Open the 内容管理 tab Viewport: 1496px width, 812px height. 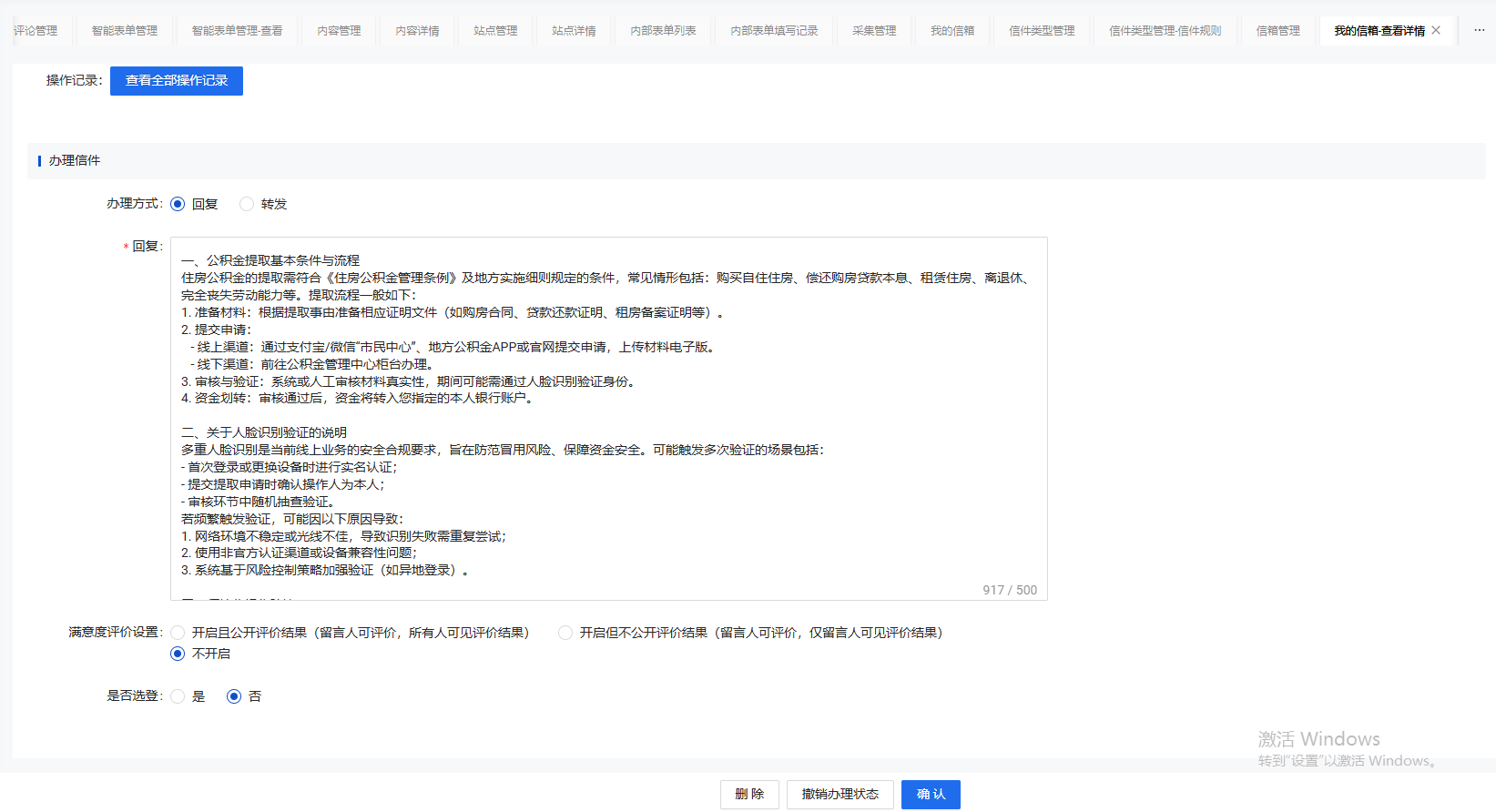pos(339,31)
